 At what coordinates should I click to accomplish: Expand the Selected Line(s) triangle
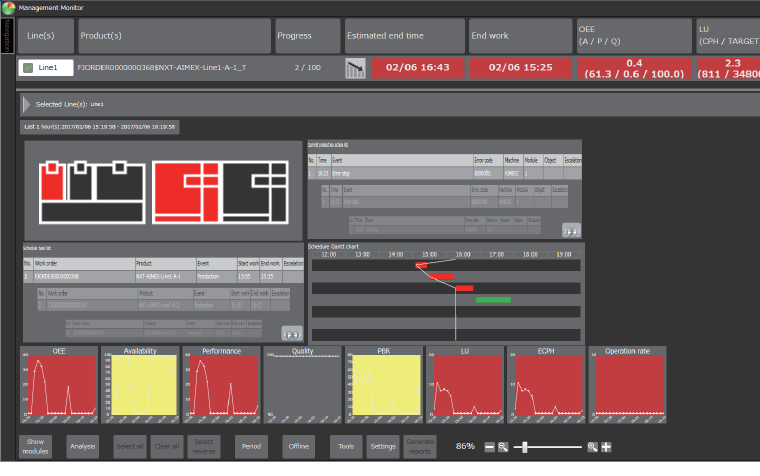point(27,104)
